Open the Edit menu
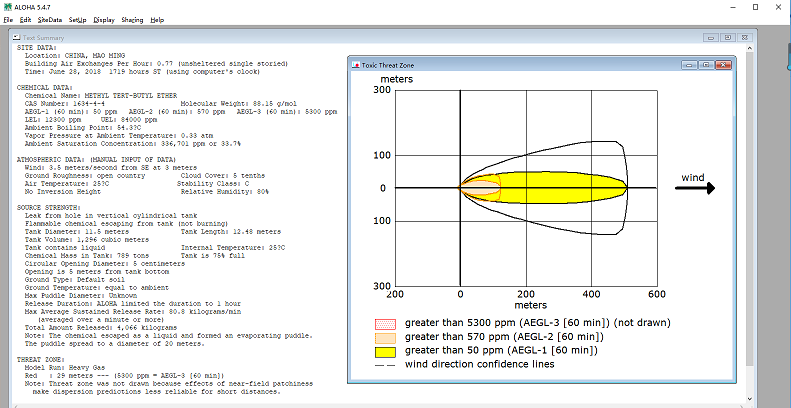 tap(25, 20)
